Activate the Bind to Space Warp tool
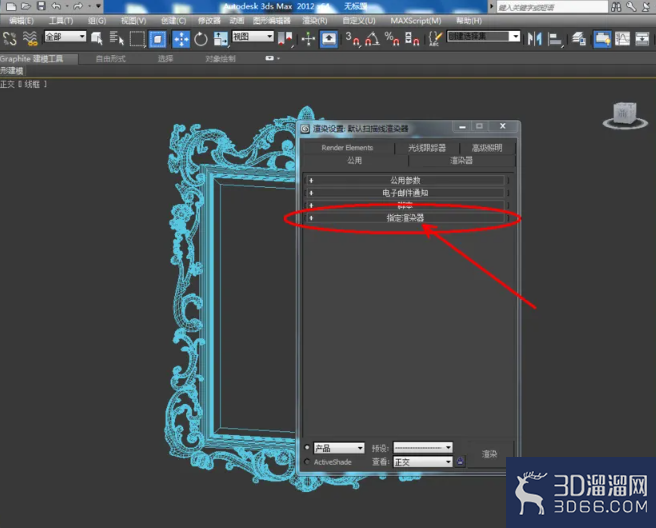 point(30,39)
